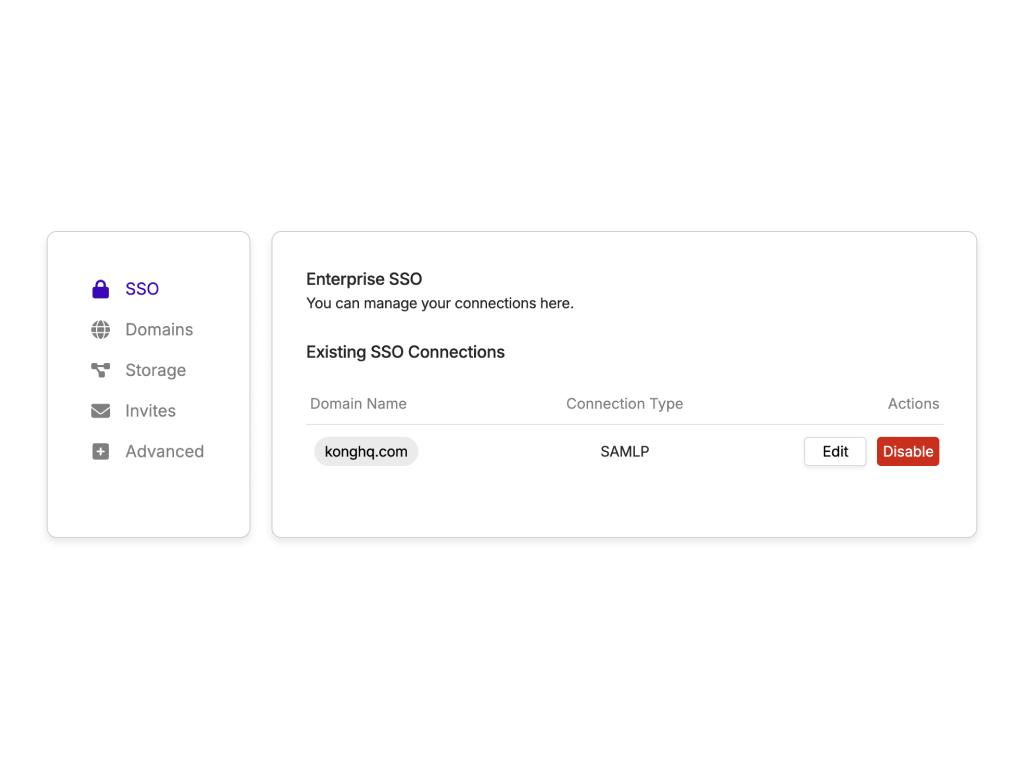
Task: Click the Advanced plus-box icon
Action: (101, 451)
